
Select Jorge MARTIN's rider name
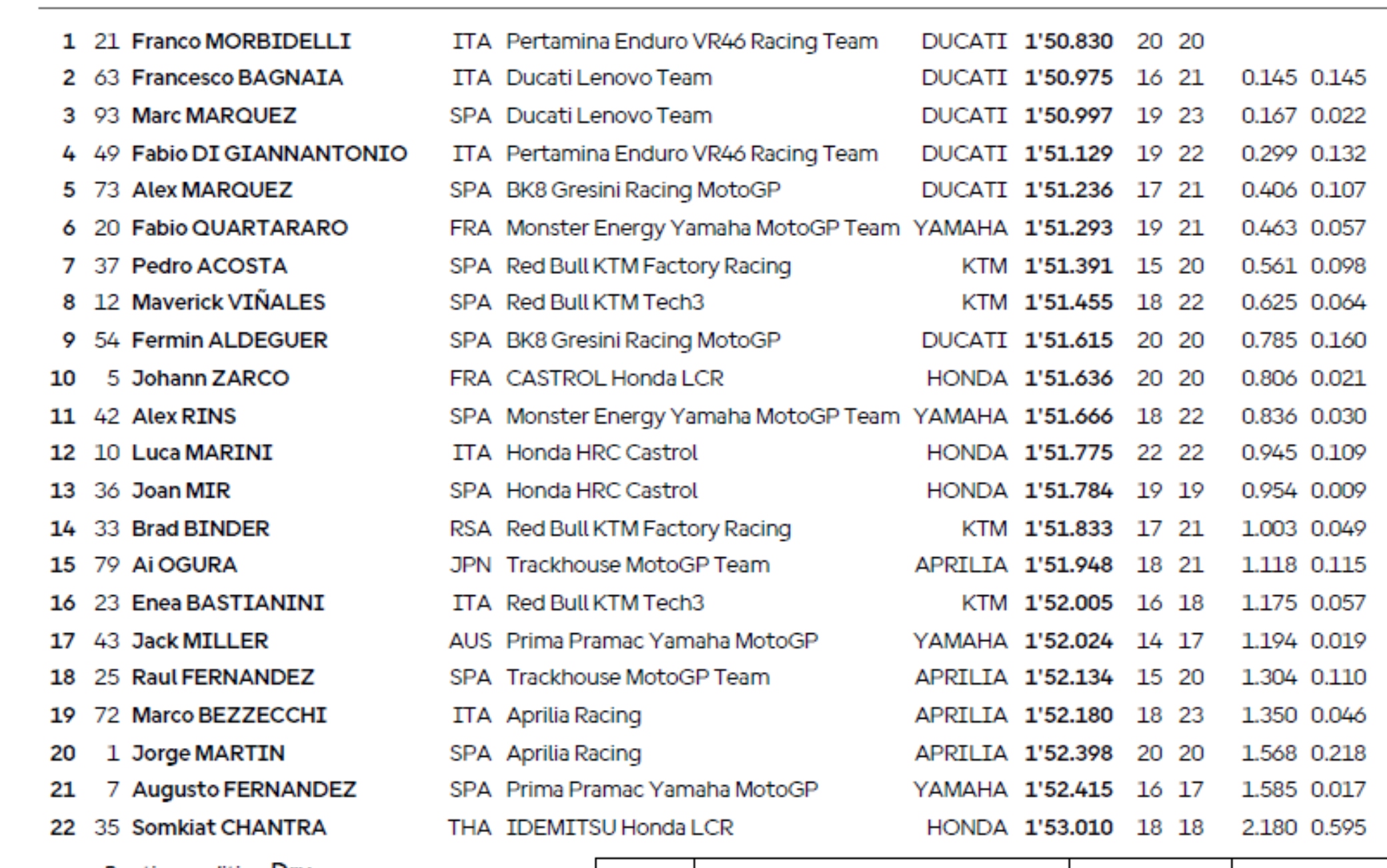pyautogui.click(x=208, y=753)
